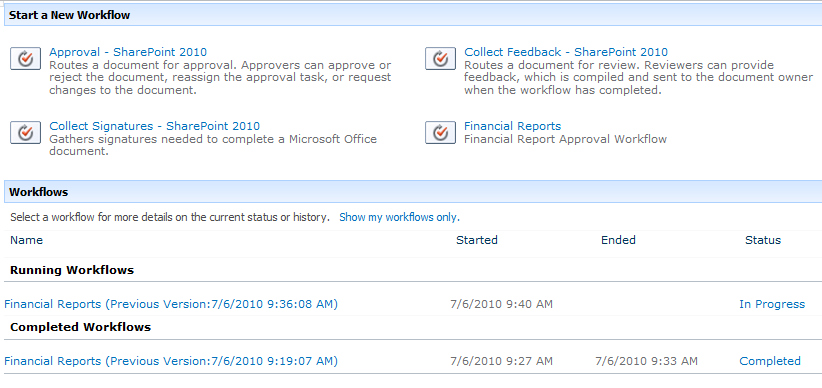Click the Completed Workflows group heading
The height and width of the screenshot is (388, 822).
pyautogui.click(x=81, y=327)
